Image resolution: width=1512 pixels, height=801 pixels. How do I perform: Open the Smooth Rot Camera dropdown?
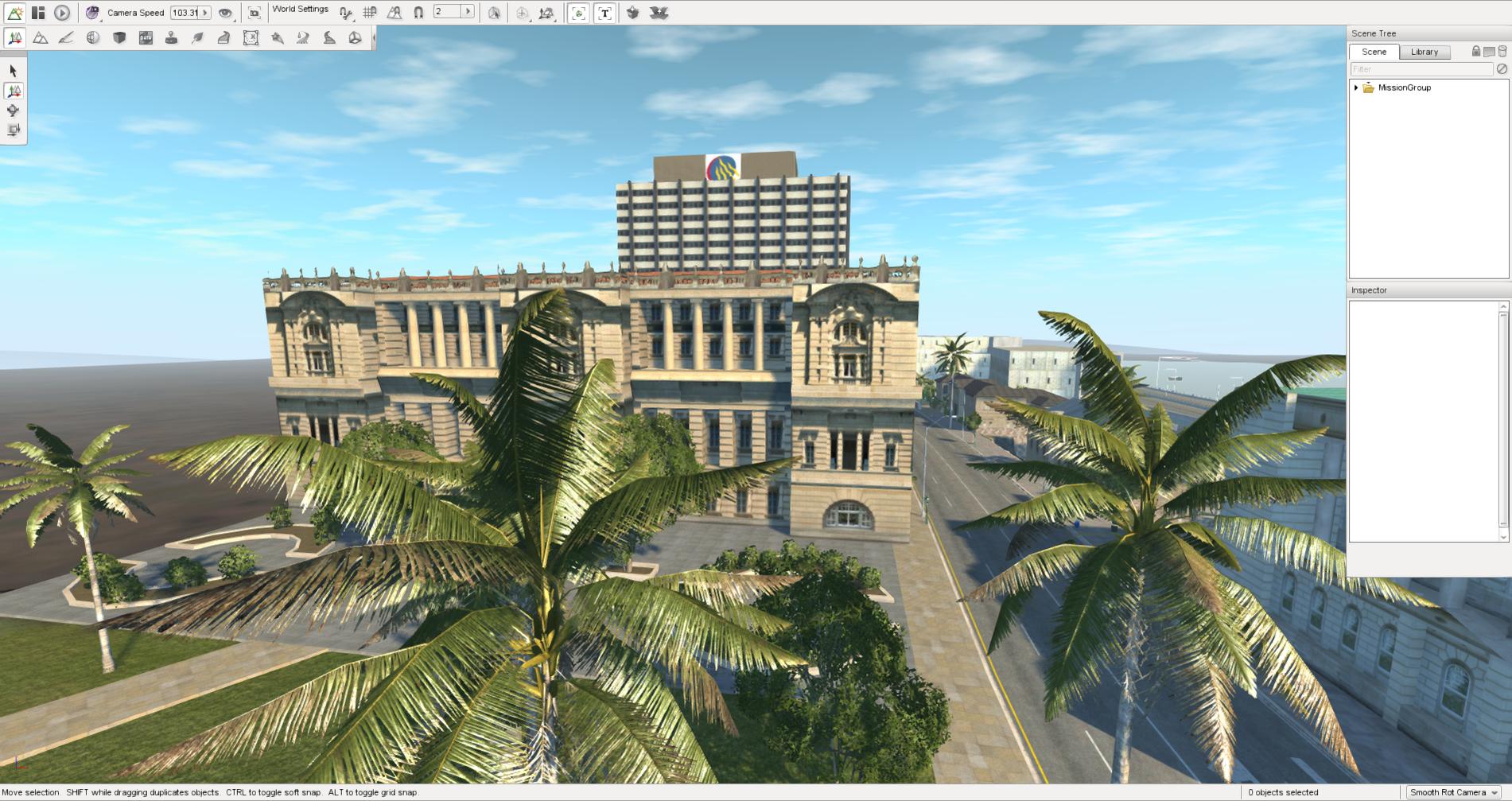coord(1454,792)
